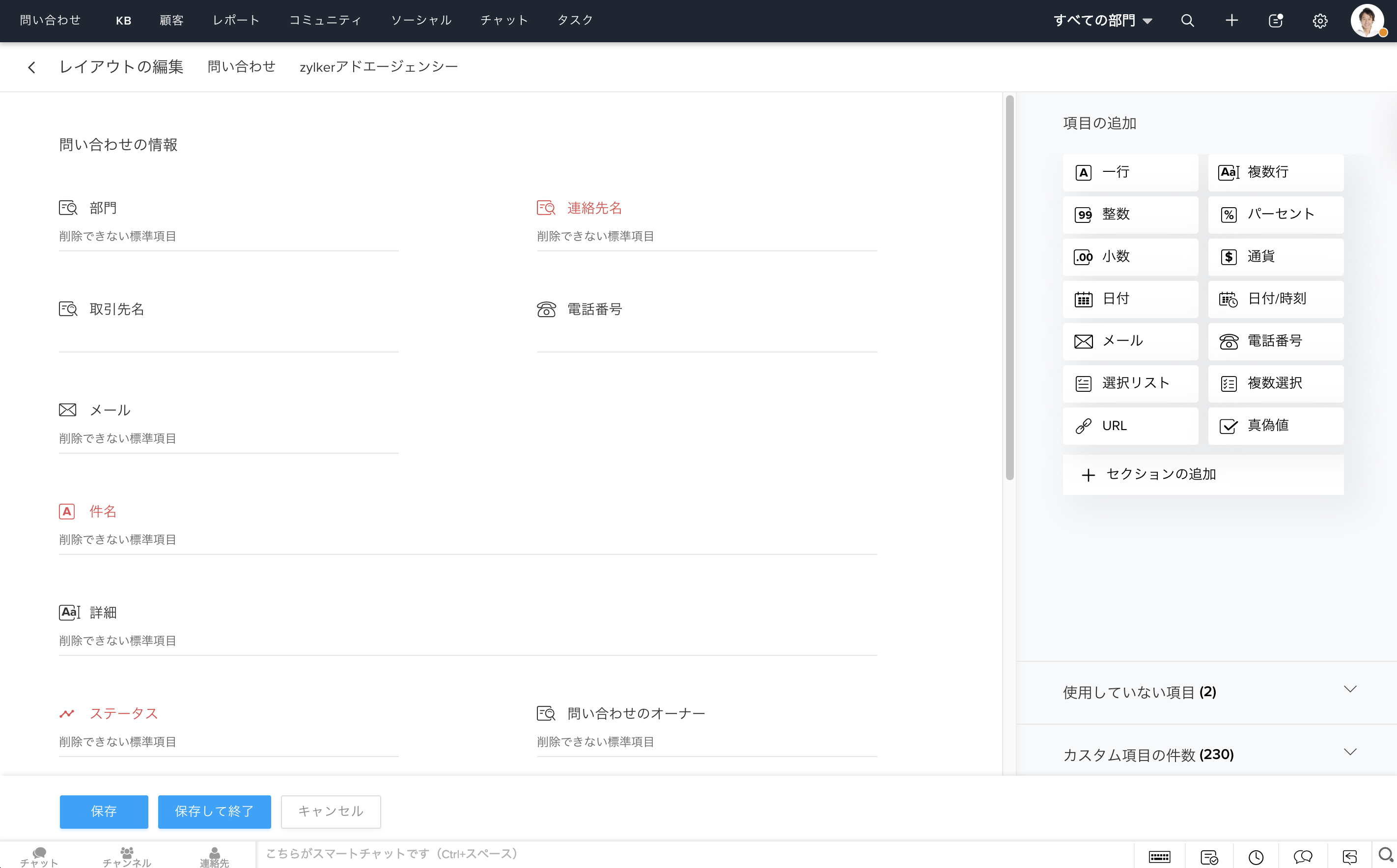Add a 一行 single-line field
Viewport: 1397px width, 868px height.
[1130, 172]
